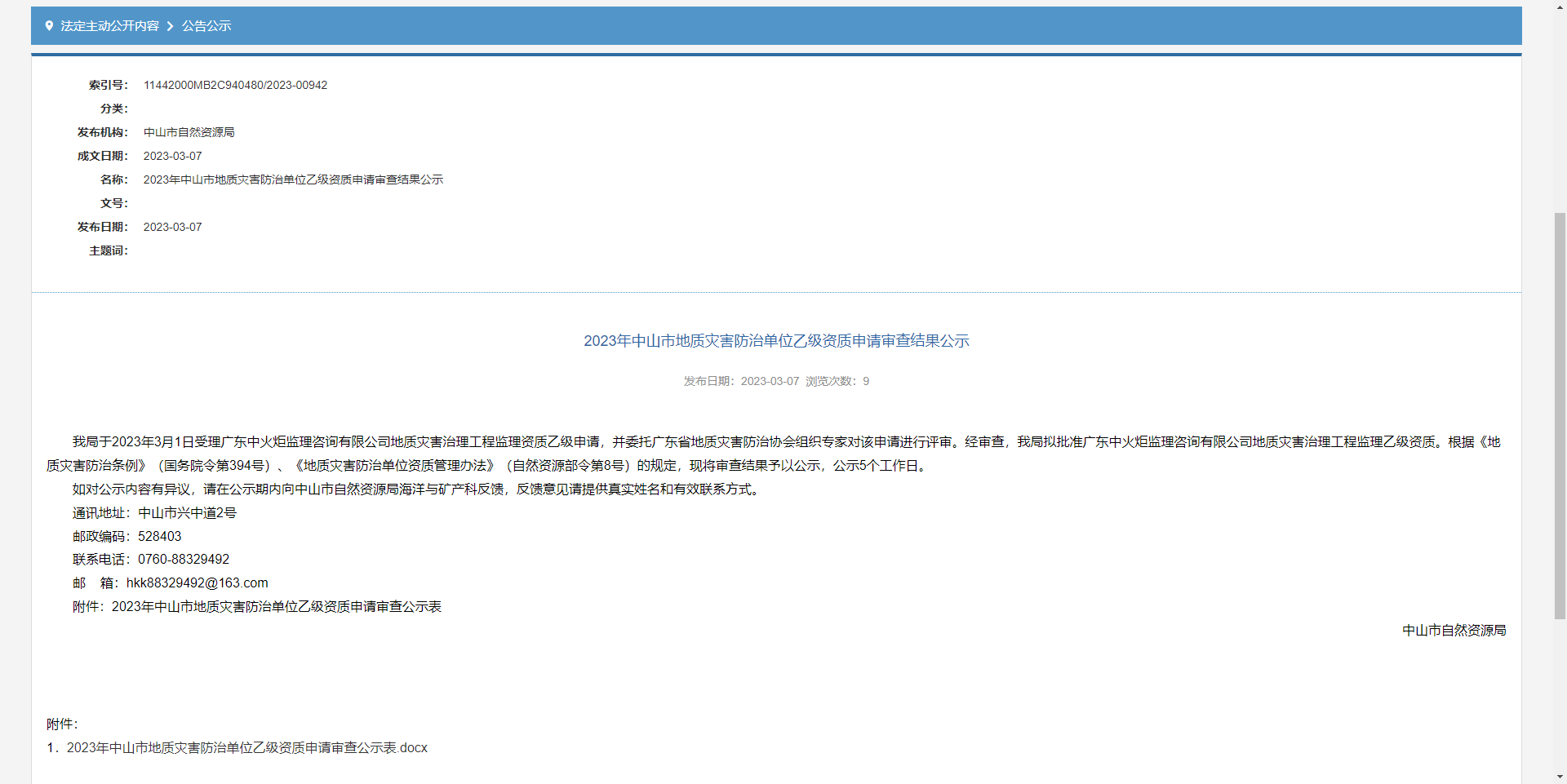Click the email address hkk88329492@163.com
The width and height of the screenshot is (1567, 784).
197,583
